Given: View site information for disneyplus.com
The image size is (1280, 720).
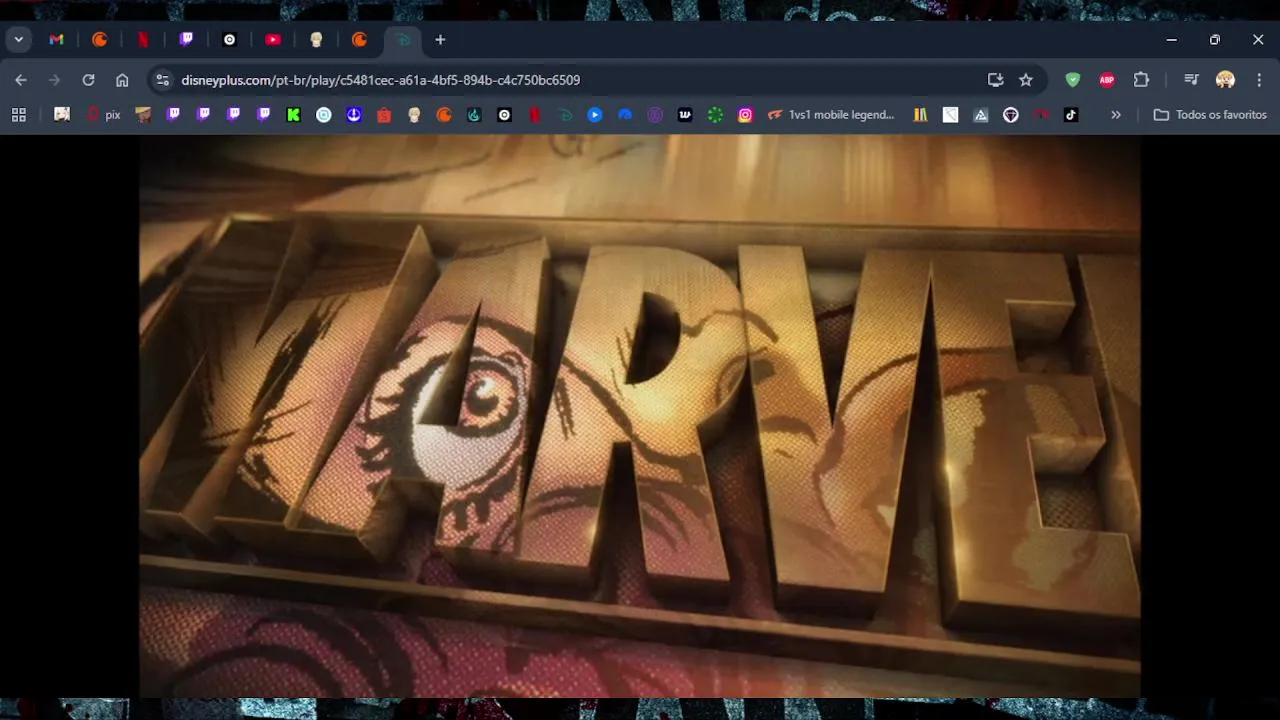Looking at the screenshot, I should coord(163,80).
